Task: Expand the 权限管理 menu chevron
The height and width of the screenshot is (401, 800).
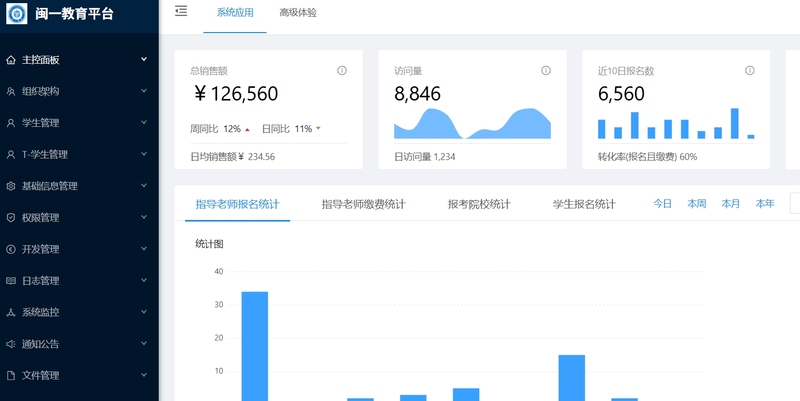Action: click(144, 217)
